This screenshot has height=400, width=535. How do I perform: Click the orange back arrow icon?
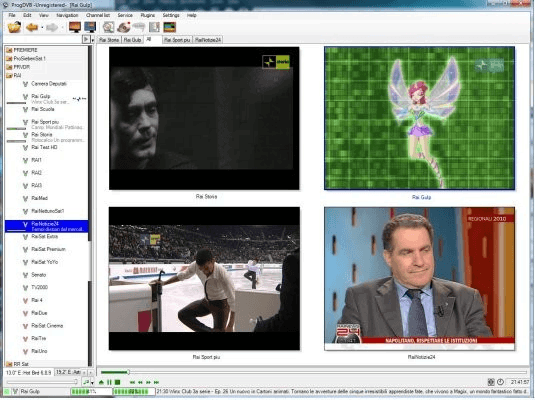[32, 27]
